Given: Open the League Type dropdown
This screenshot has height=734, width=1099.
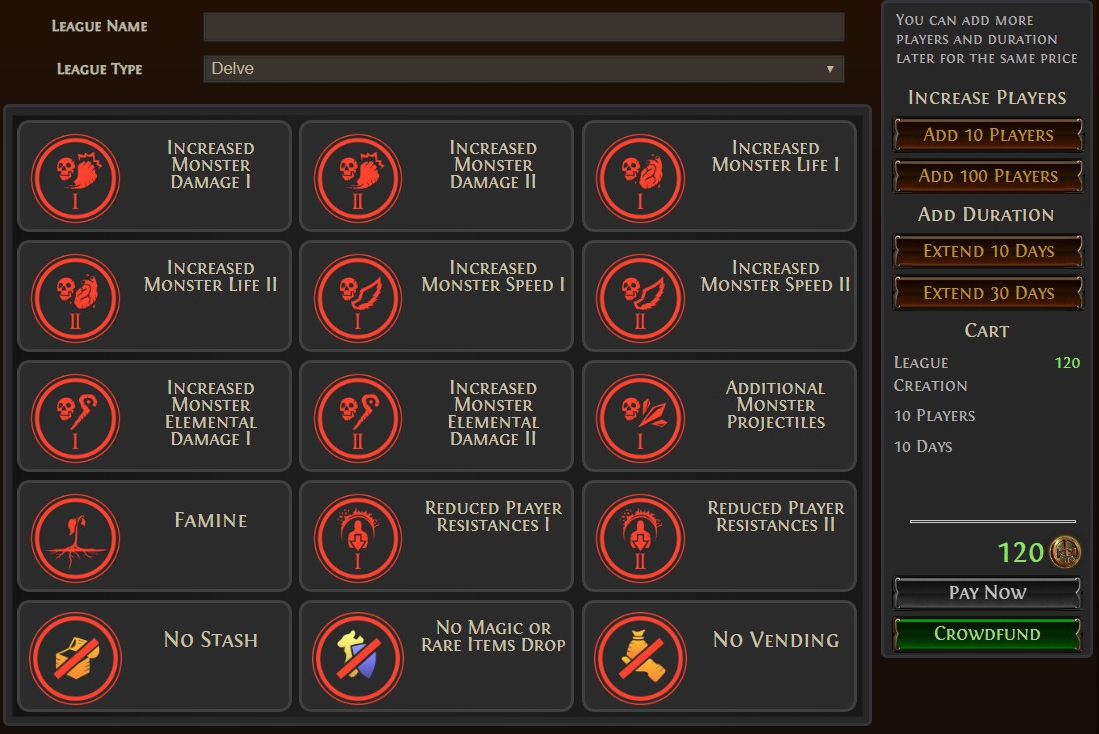Looking at the screenshot, I should tap(524, 69).
